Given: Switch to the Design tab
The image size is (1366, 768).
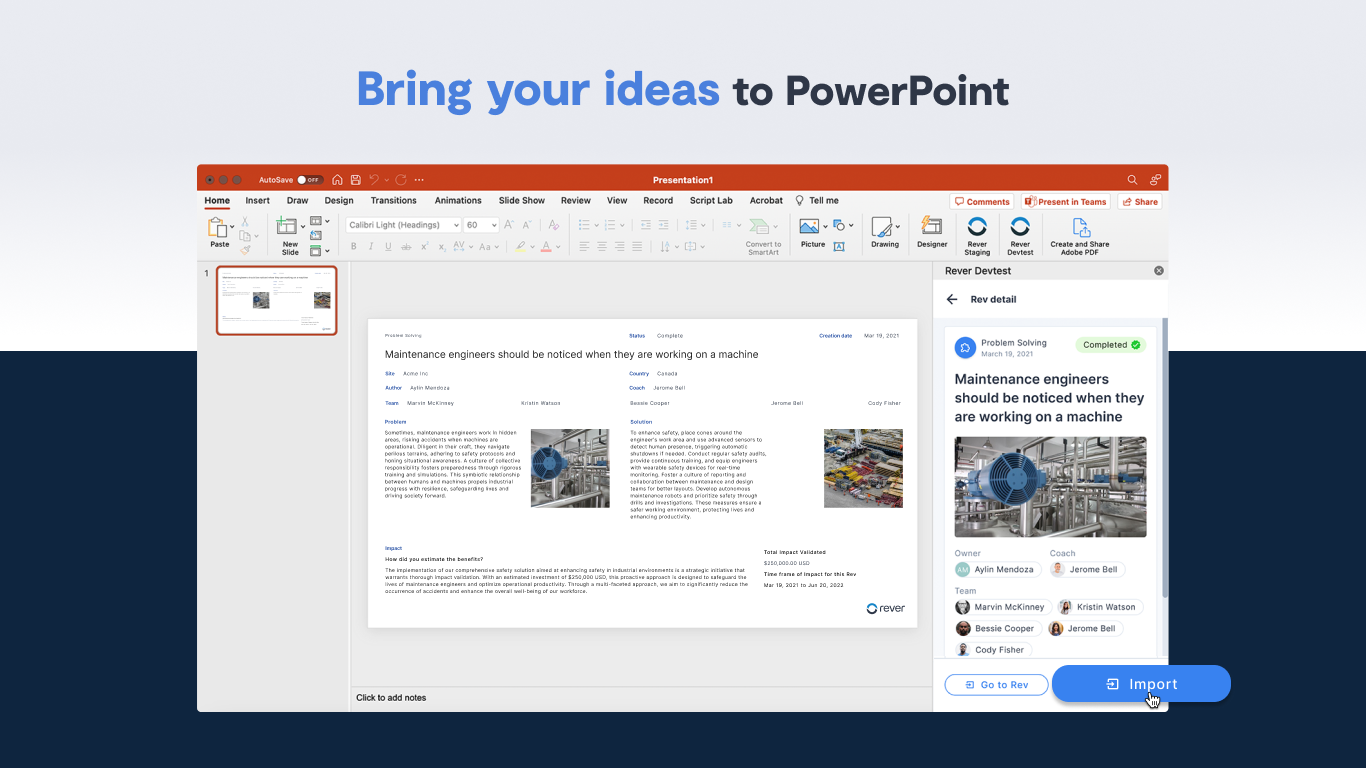Looking at the screenshot, I should pyautogui.click(x=339, y=201).
